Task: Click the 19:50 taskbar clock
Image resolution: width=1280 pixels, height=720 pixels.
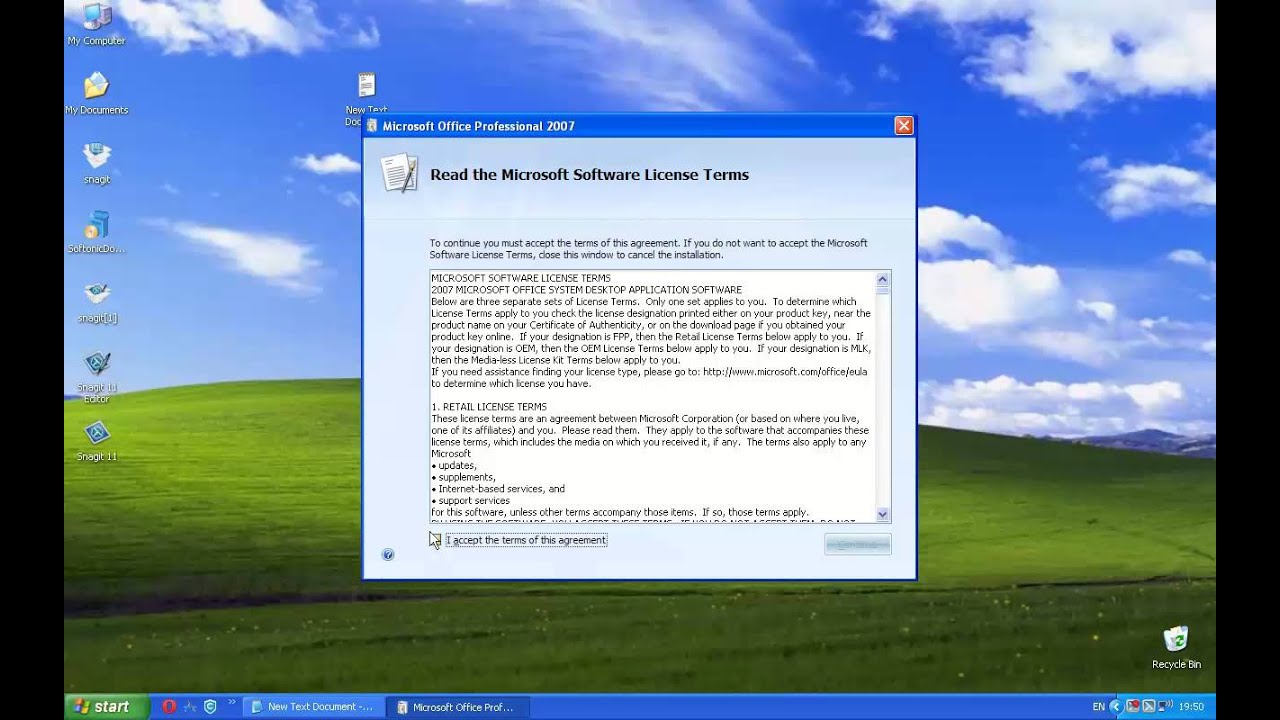Action: pos(1190,706)
